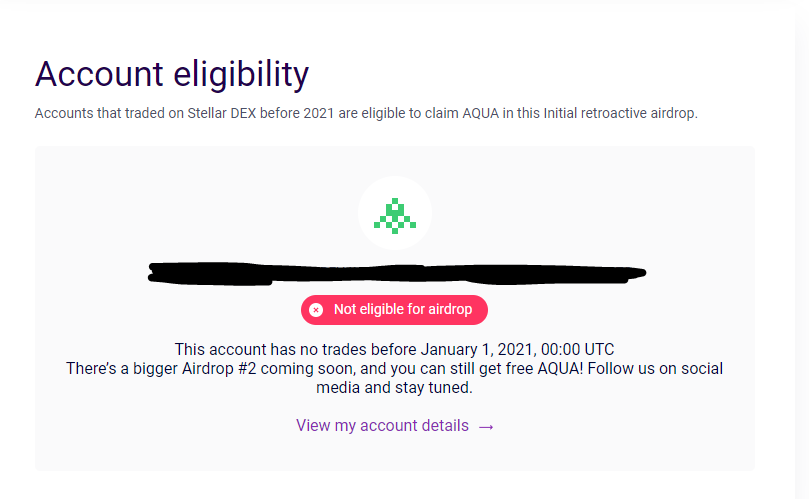Click the phrase Initial retroactive airdrop
Screen dimensions: 809x499
(x=620, y=113)
